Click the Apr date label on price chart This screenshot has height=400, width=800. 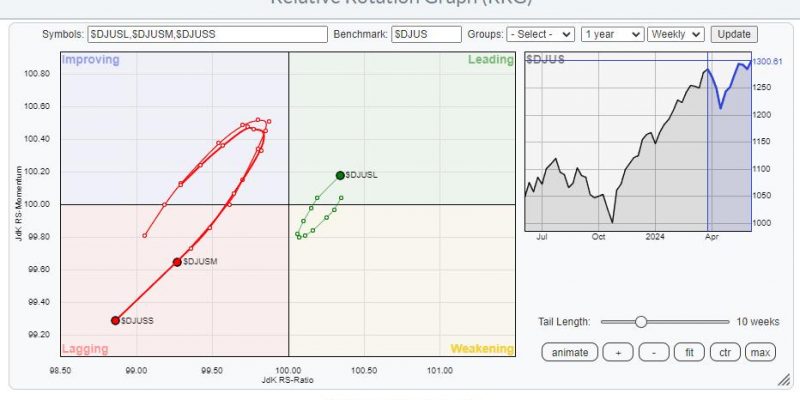pos(712,237)
